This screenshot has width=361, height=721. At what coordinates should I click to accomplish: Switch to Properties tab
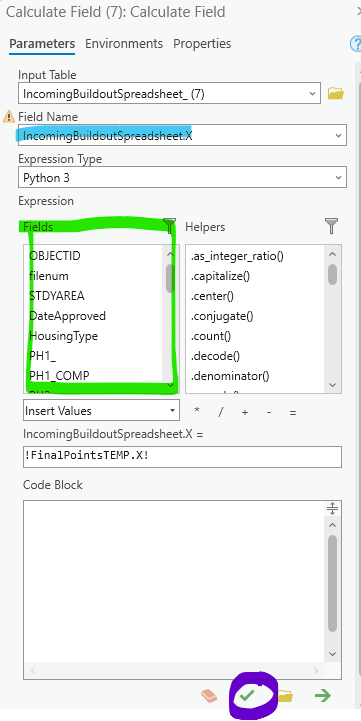coord(202,44)
